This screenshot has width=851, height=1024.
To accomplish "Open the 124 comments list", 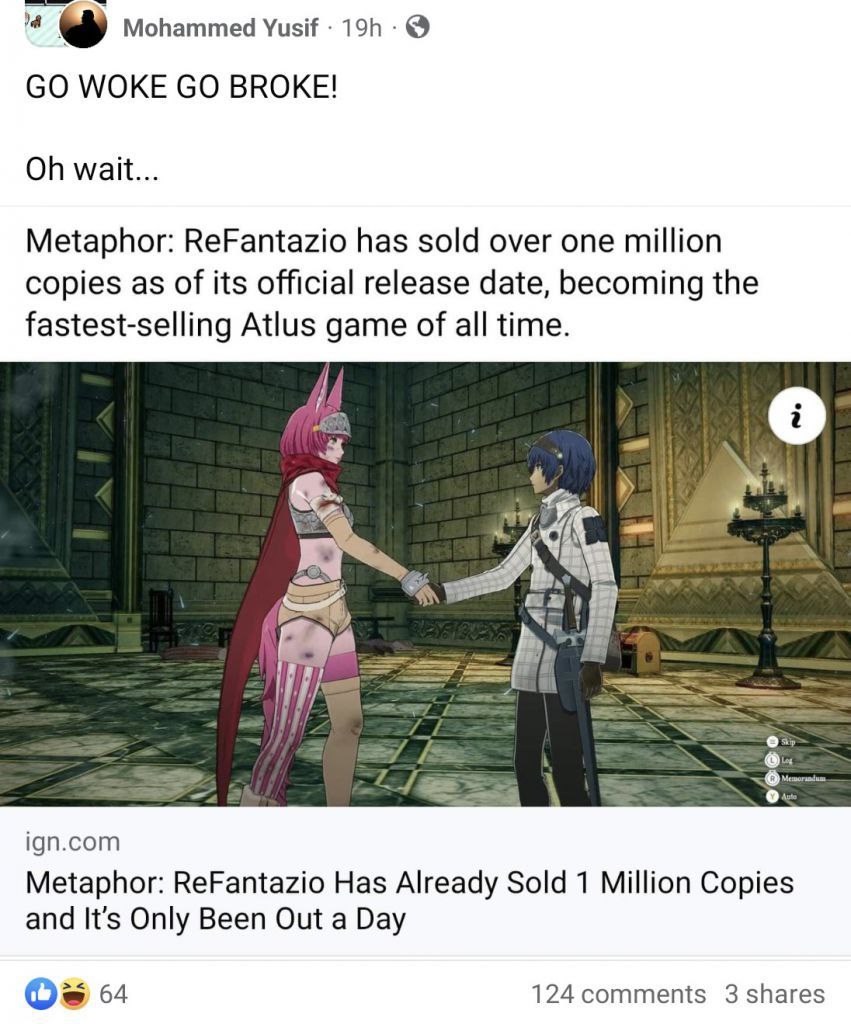I will (x=618, y=993).
